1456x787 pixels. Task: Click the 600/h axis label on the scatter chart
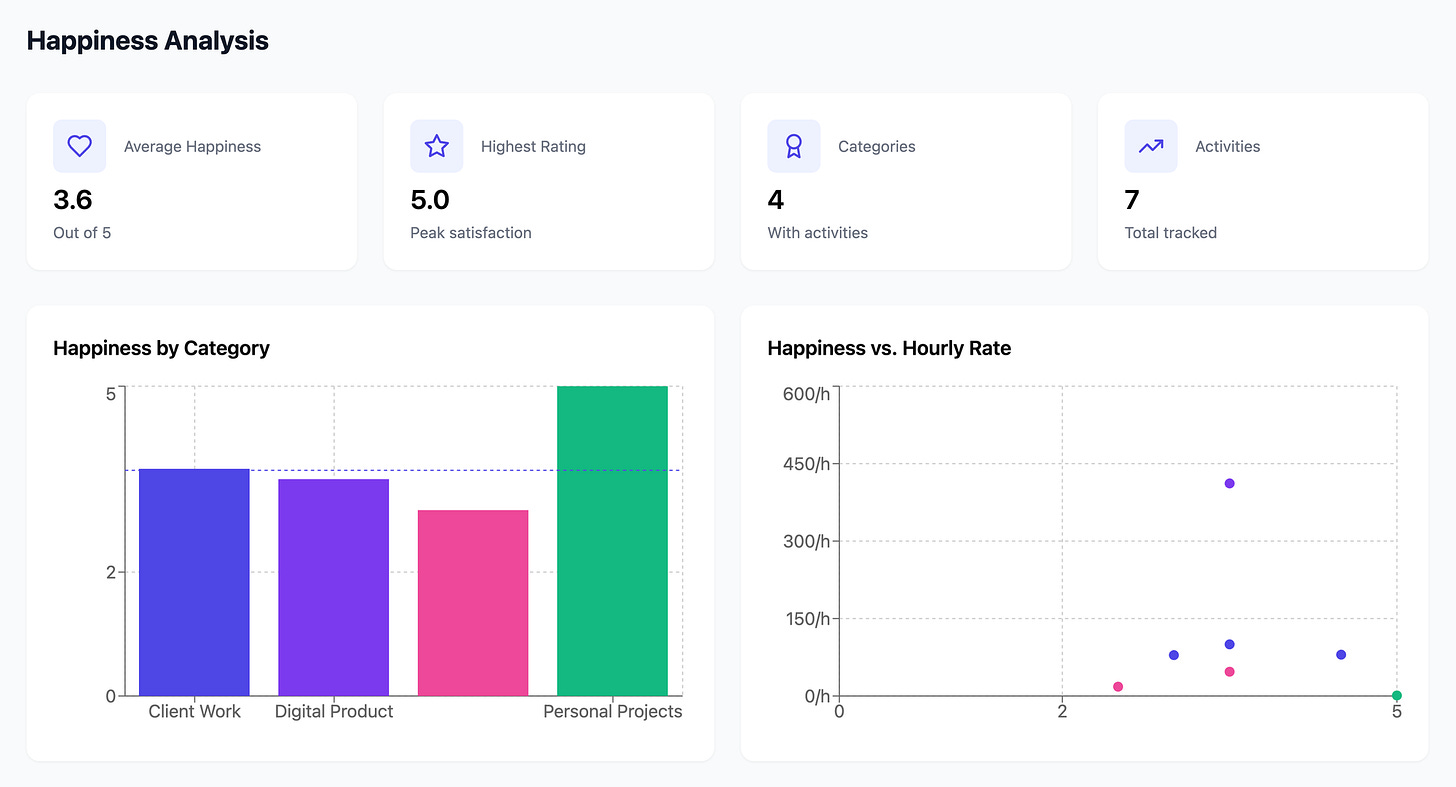(806, 393)
